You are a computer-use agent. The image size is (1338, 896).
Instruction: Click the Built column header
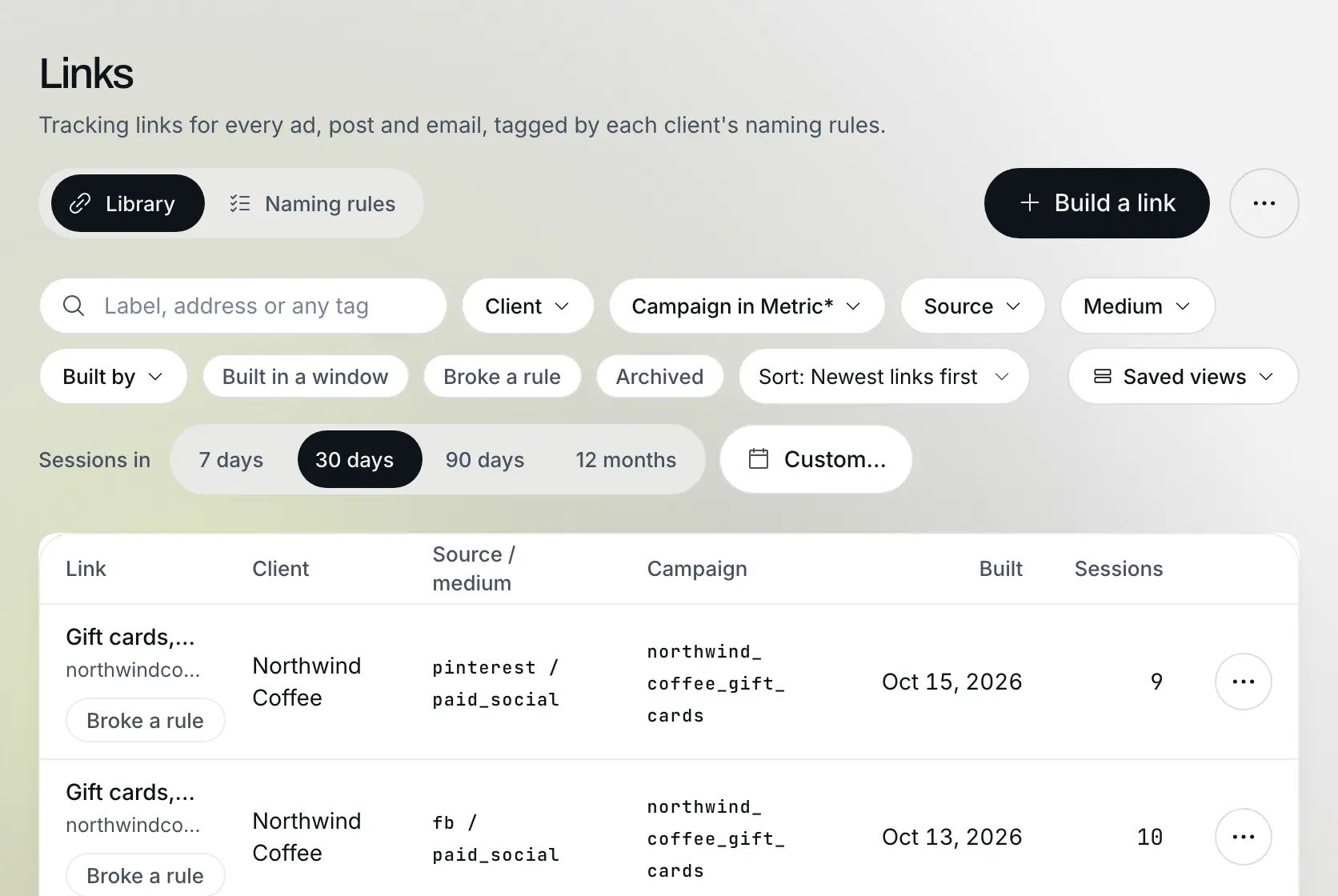tap(1000, 569)
